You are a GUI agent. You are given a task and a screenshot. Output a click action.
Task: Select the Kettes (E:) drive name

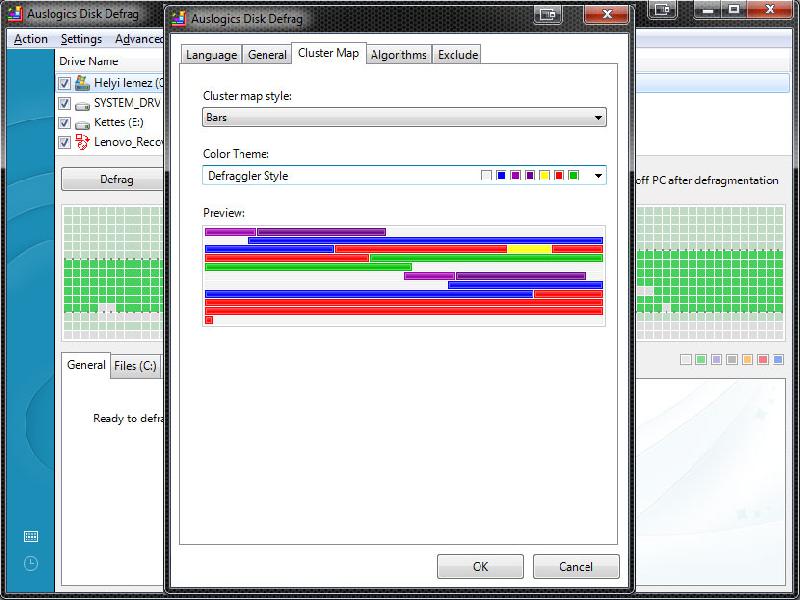point(119,122)
